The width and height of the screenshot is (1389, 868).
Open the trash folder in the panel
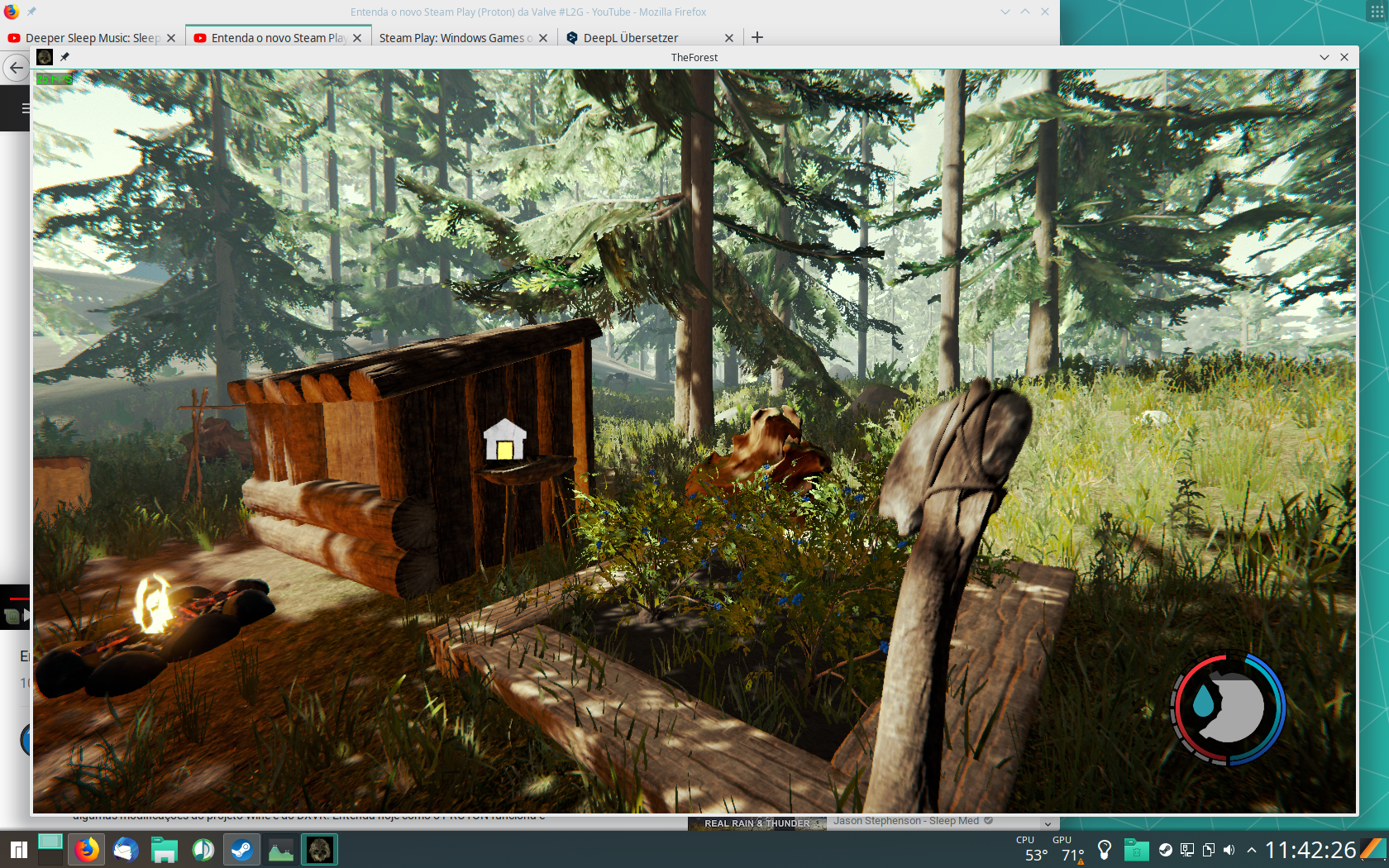[1136, 850]
